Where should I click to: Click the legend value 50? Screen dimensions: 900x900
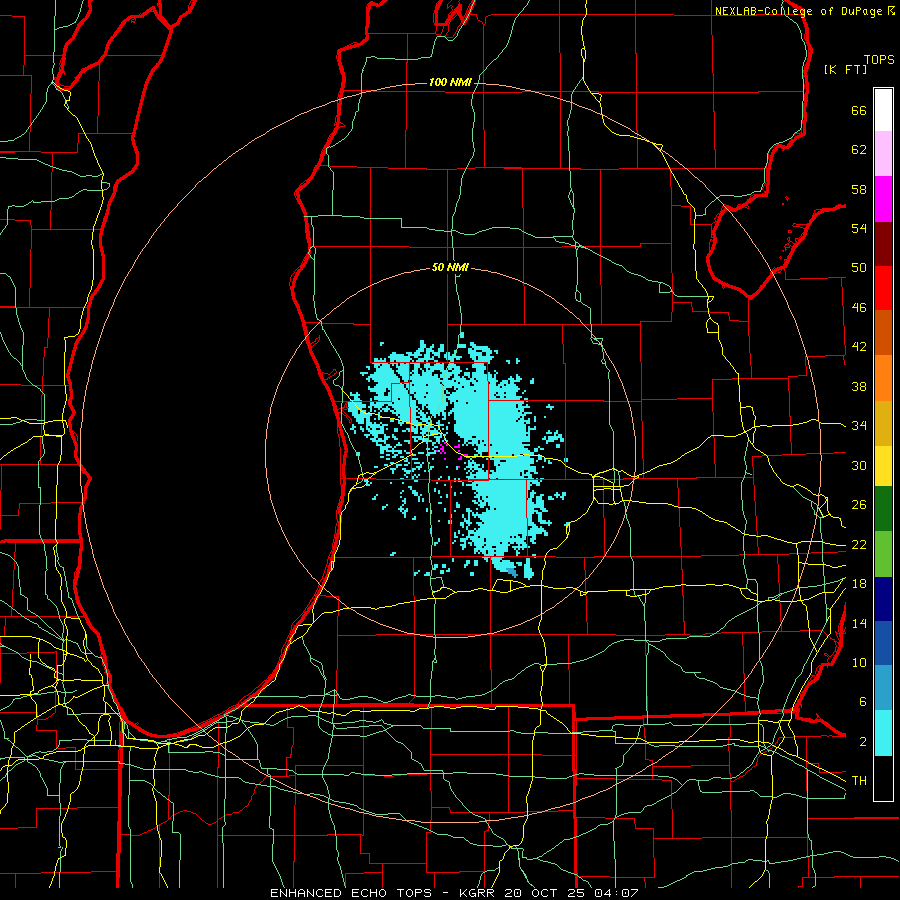[859, 268]
